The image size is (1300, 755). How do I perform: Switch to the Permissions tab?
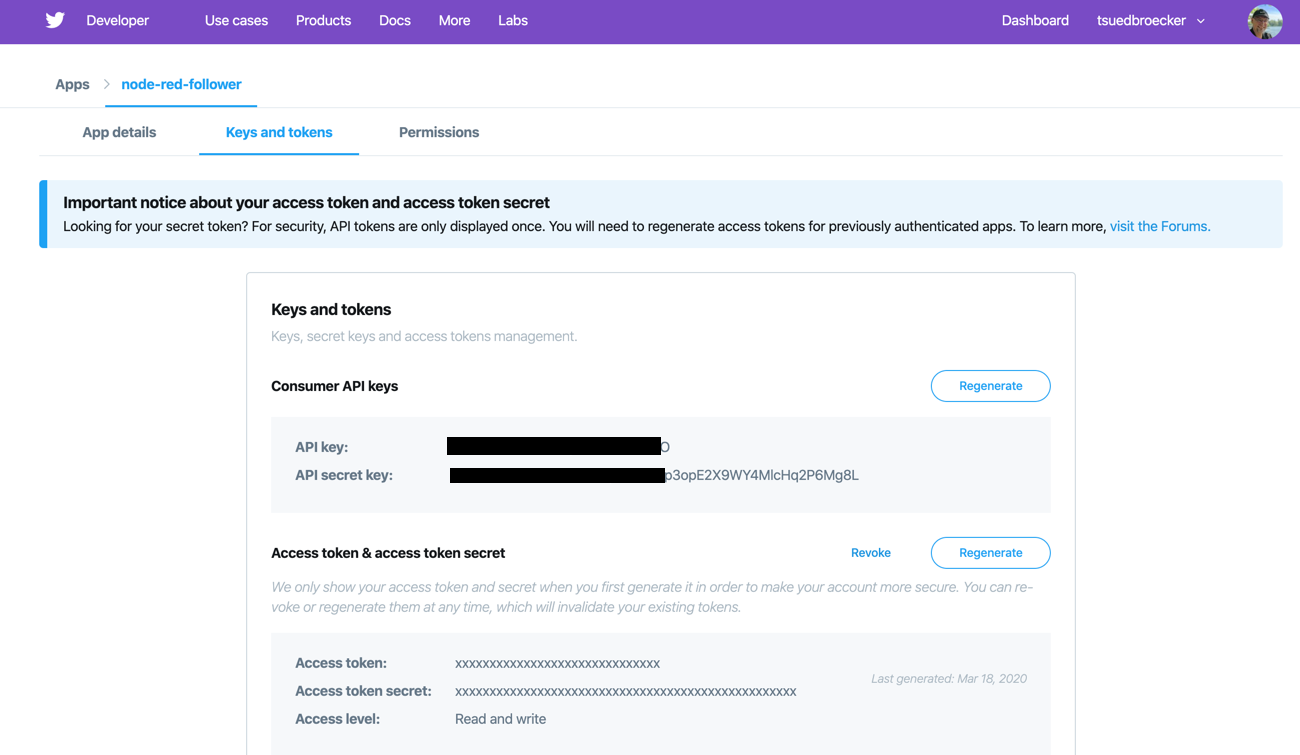[439, 132]
